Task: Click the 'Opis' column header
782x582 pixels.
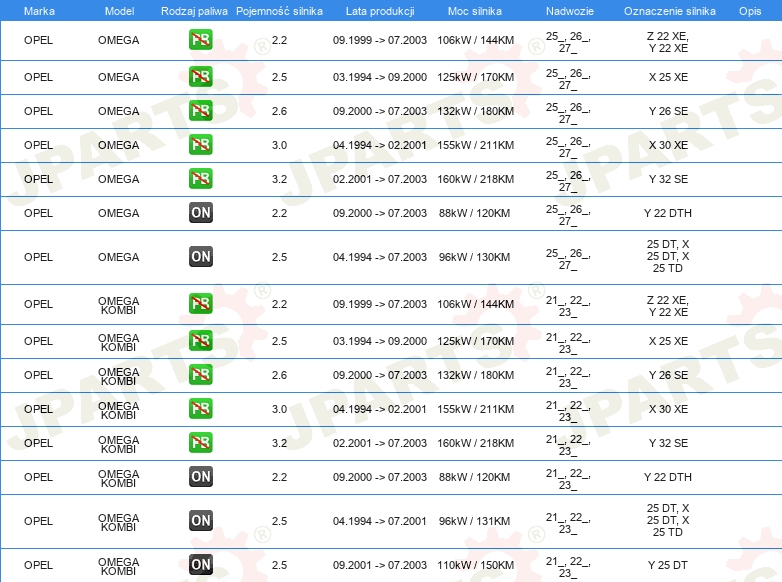Action: click(750, 11)
